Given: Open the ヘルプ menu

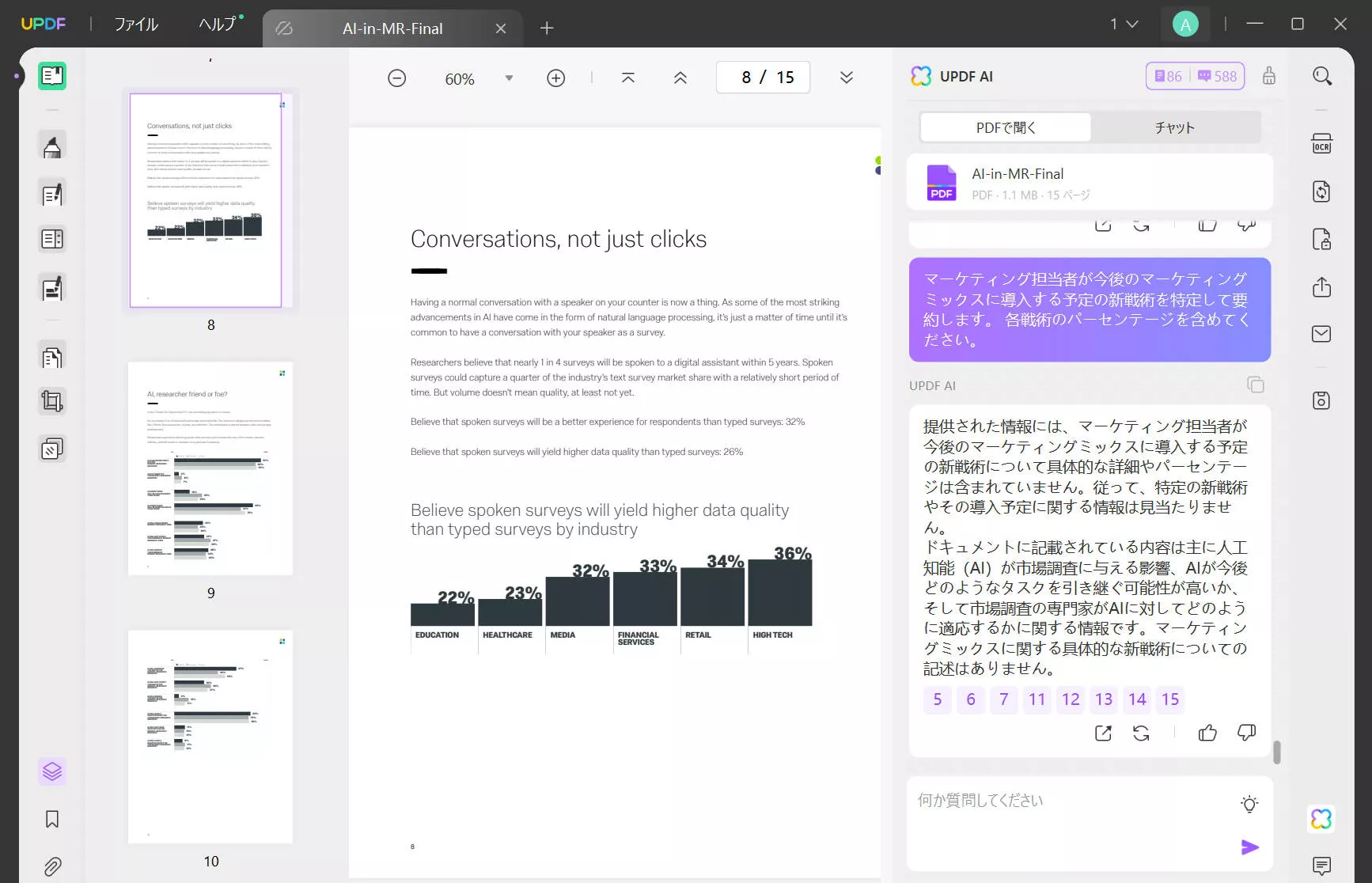Looking at the screenshot, I should pos(218,25).
